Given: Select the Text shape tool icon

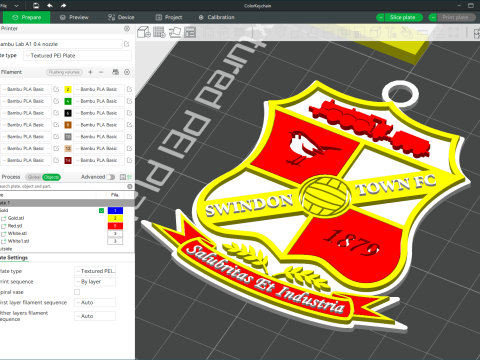Looking at the screenshot, I should tap(391, 32).
